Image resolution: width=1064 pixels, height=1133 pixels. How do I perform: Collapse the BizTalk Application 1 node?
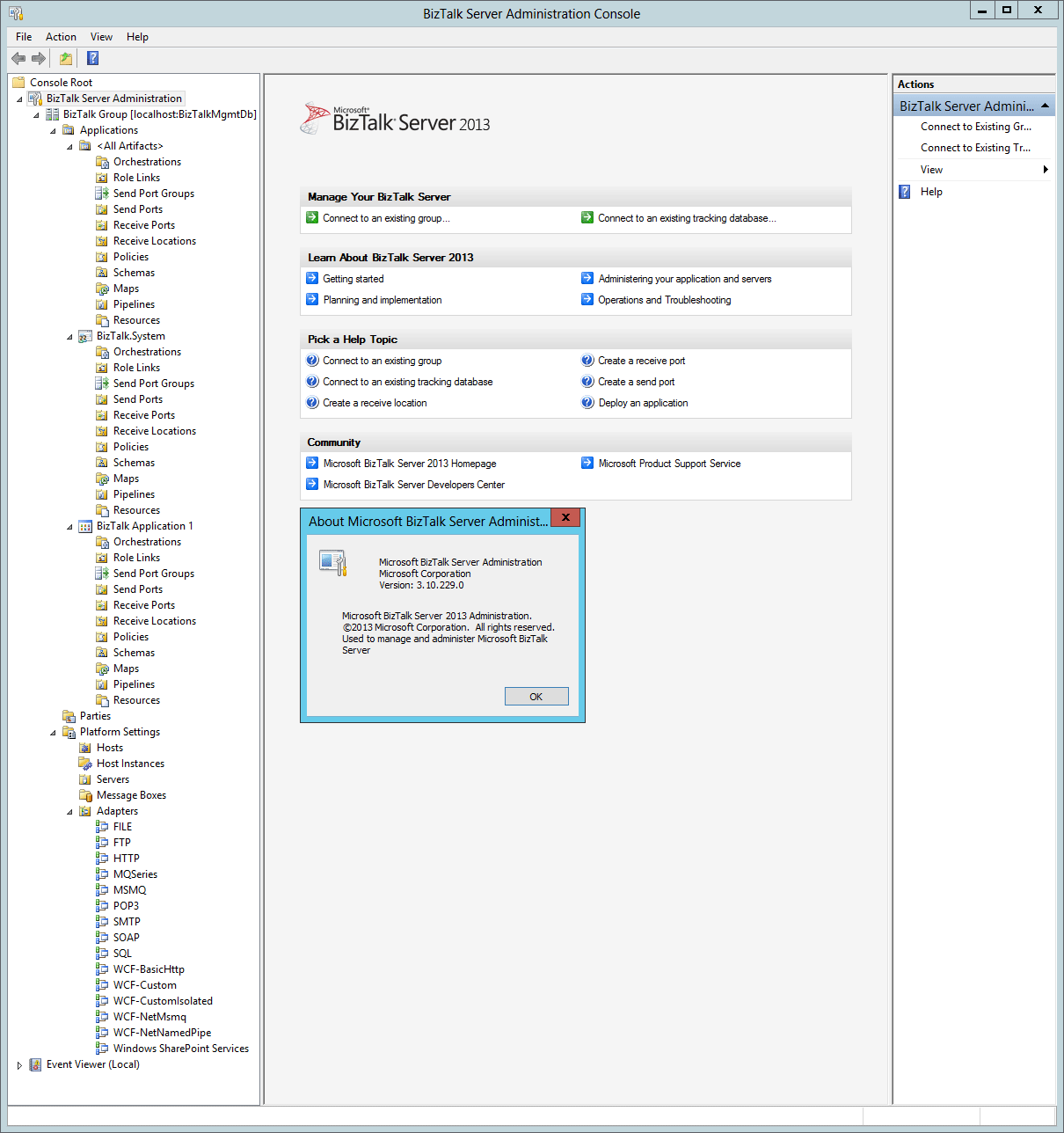[x=69, y=527]
